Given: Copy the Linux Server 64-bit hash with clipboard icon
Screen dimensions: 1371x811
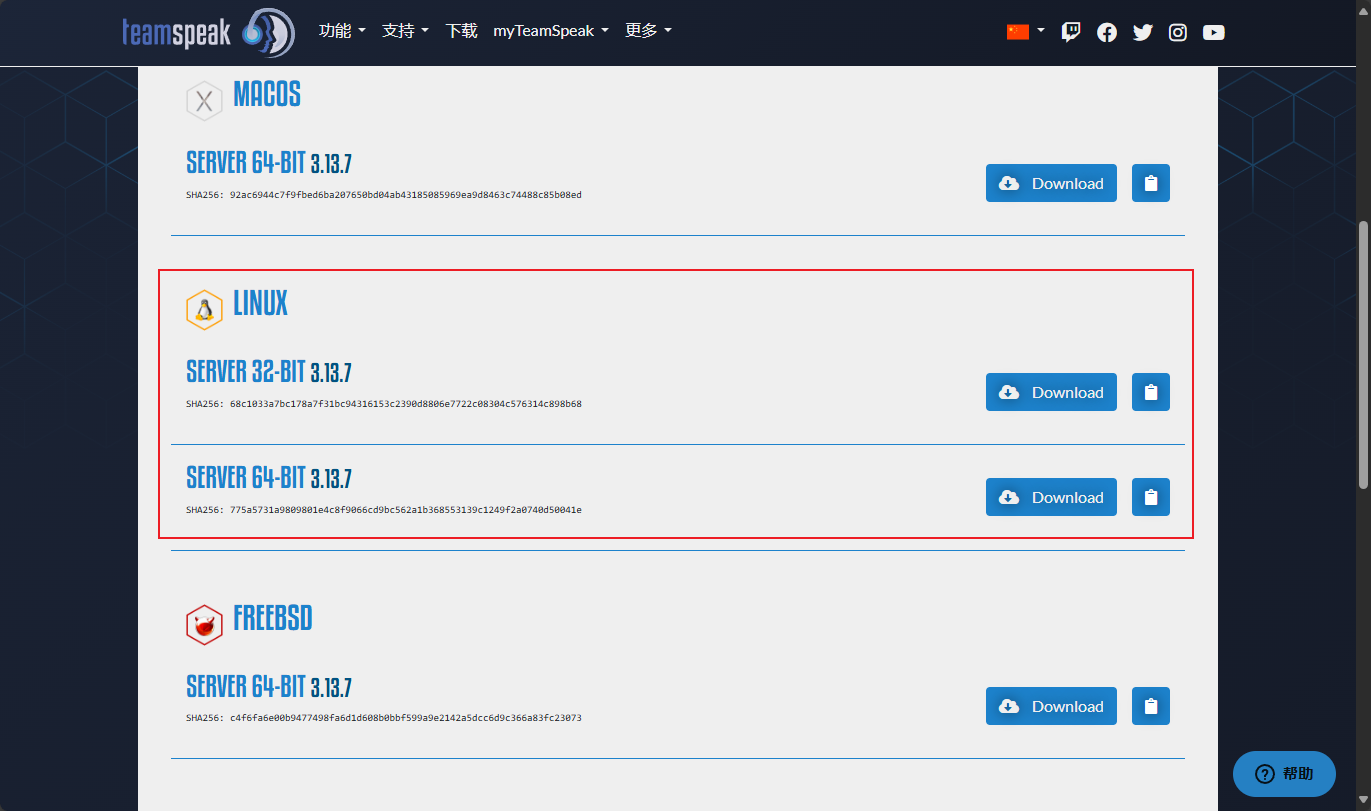Looking at the screenshot, I should pos(1151,497).
